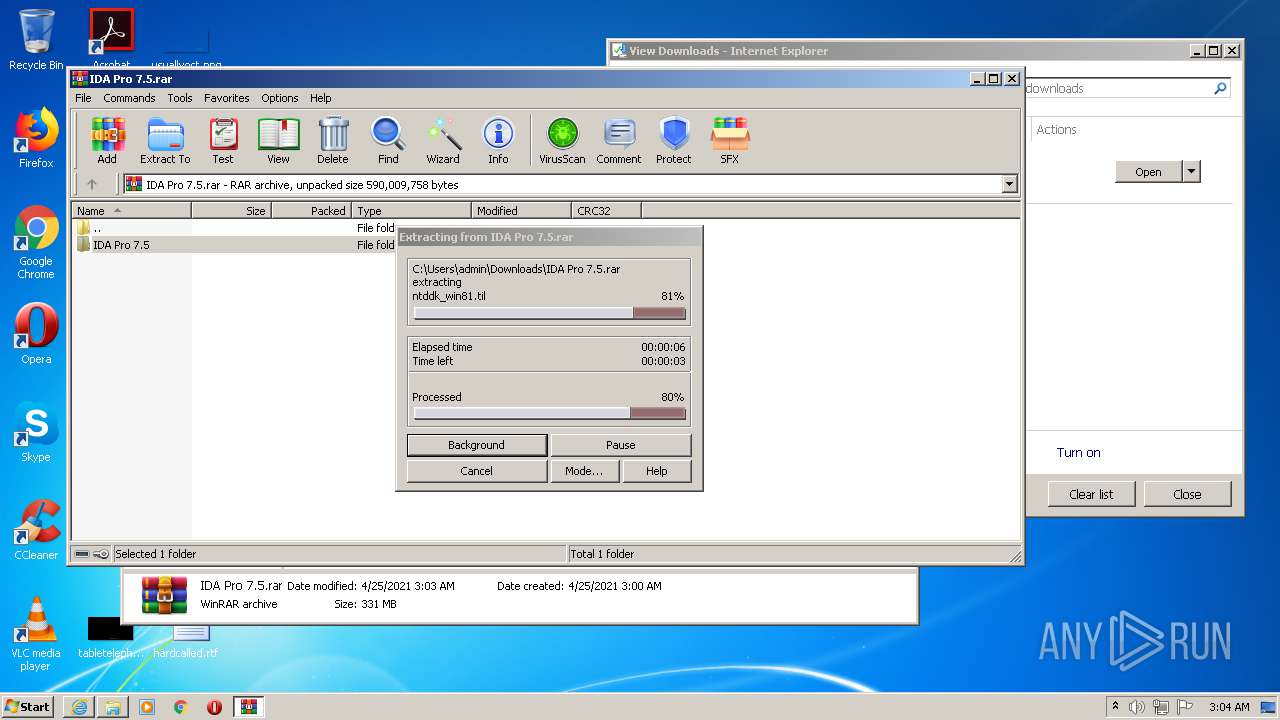
Task: Open Opera desktop shortcut
Action: coord(36,334)
